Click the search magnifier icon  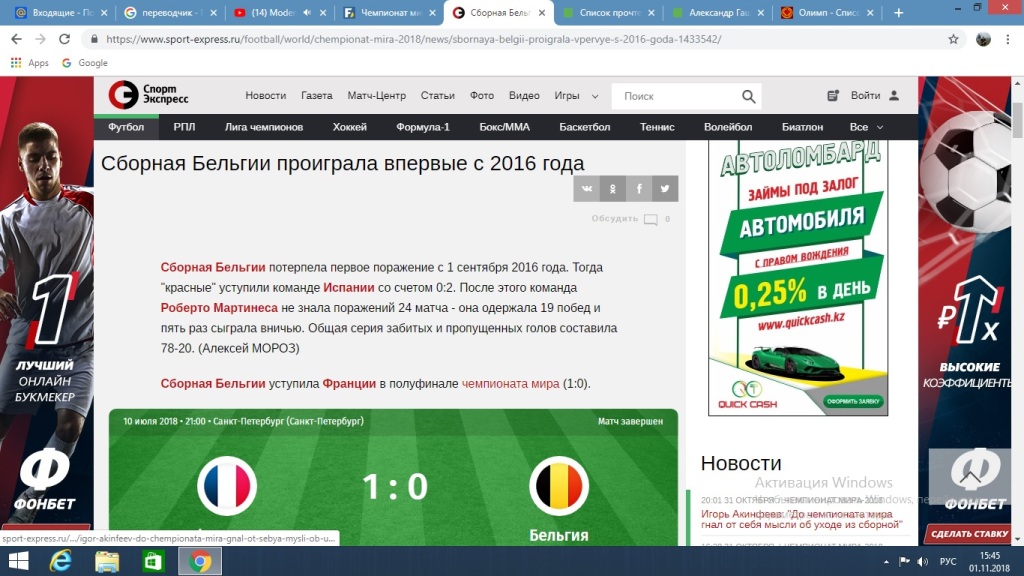pos(748,97)
